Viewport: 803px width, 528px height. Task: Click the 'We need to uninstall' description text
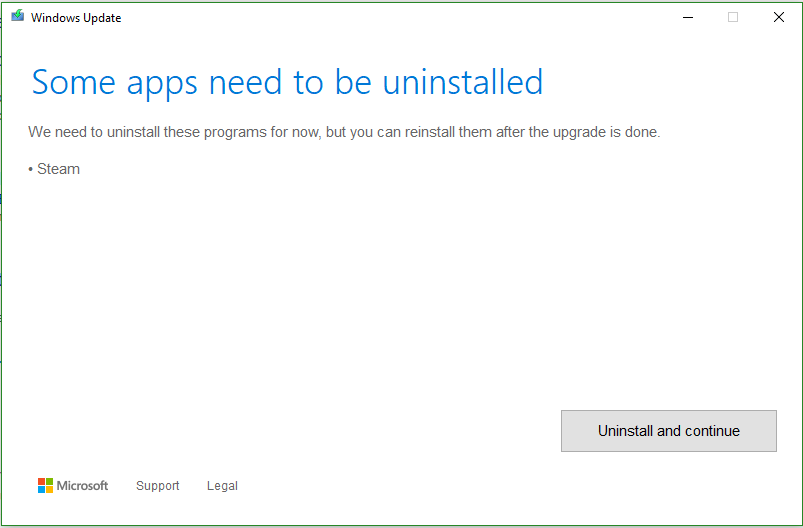344,132
